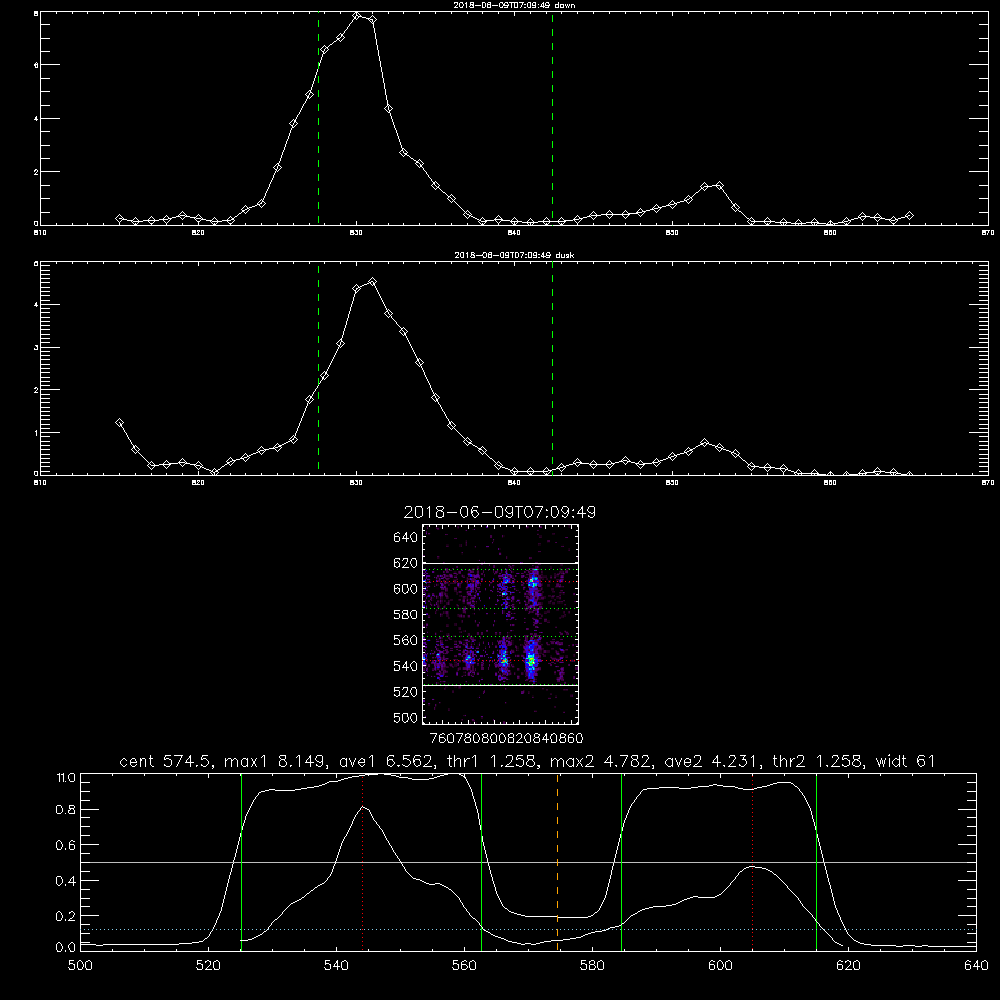This screenshot has height=1000, width=1000.
Task: Click the 600 tick label on bottom plot x-axis
Action: [720, 966]
